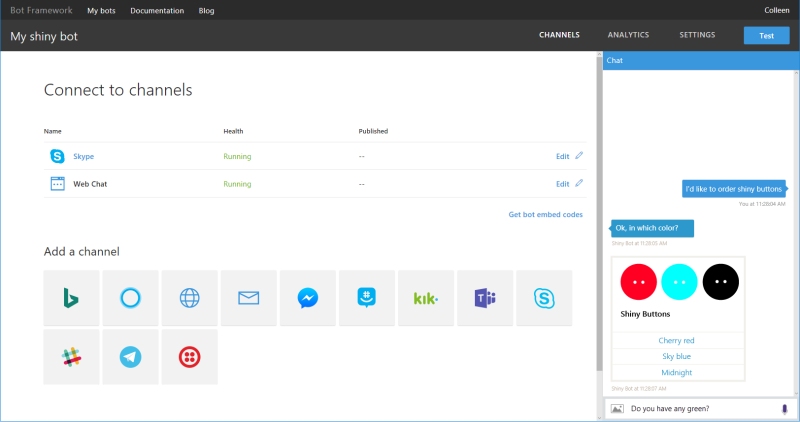Image resolution: width=800 pixels, height=422 pixels.
Task: Click the Web Chat channel name
Action: 90,184
